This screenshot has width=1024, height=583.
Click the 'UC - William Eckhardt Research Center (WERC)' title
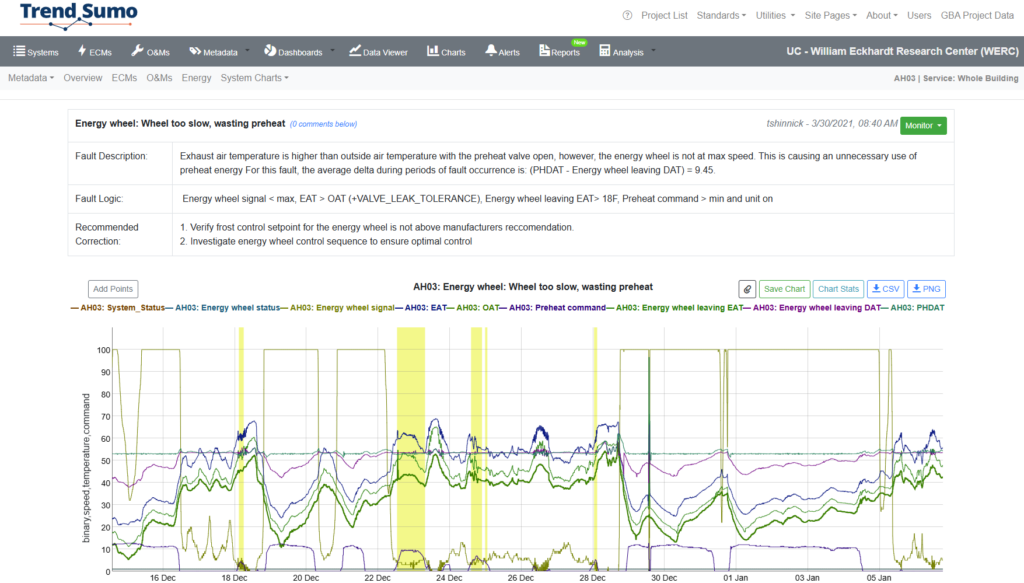[x=902, y=51]
